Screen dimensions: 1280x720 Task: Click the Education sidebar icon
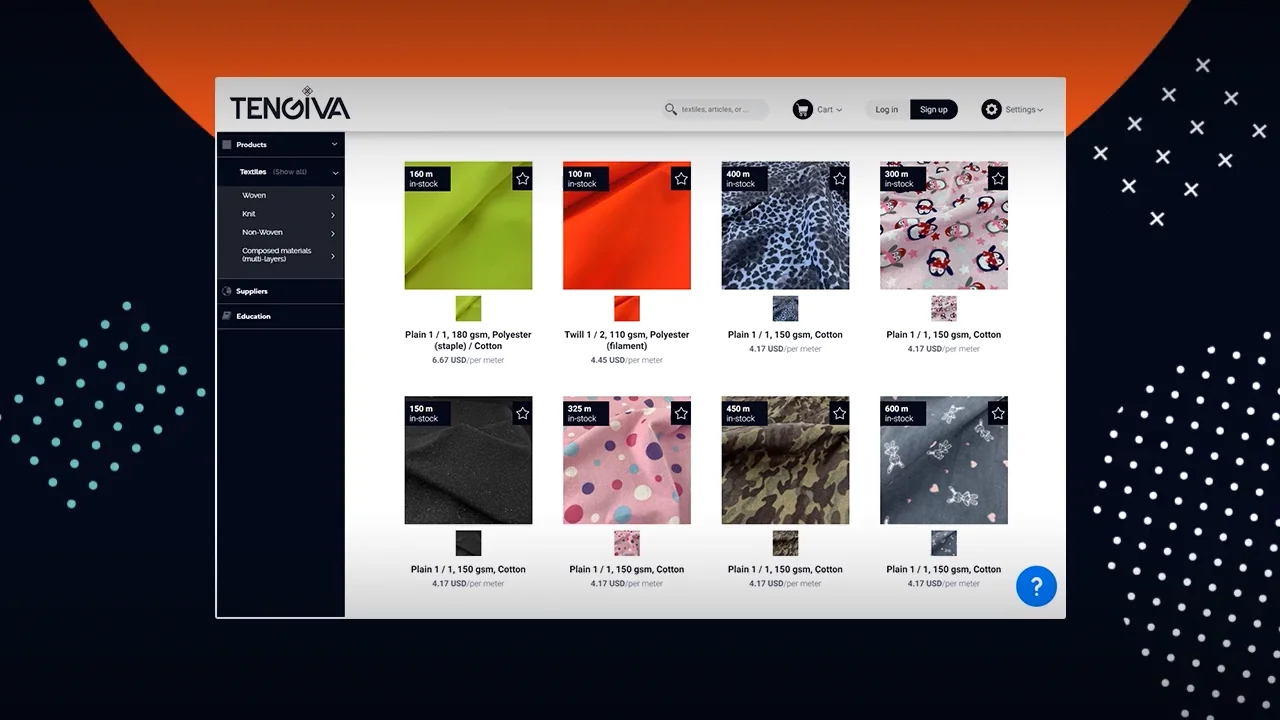click(227, 316)
